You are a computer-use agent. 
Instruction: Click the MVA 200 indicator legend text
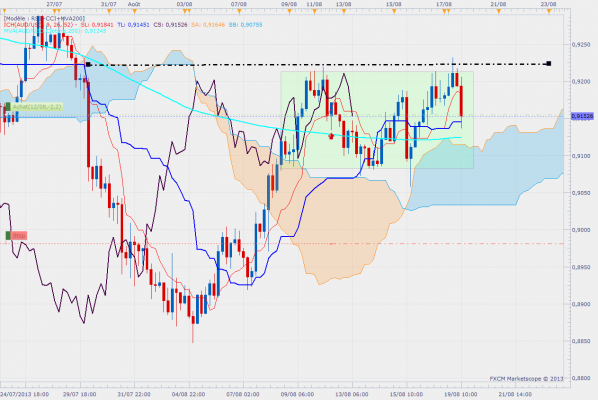coord(55,31)
